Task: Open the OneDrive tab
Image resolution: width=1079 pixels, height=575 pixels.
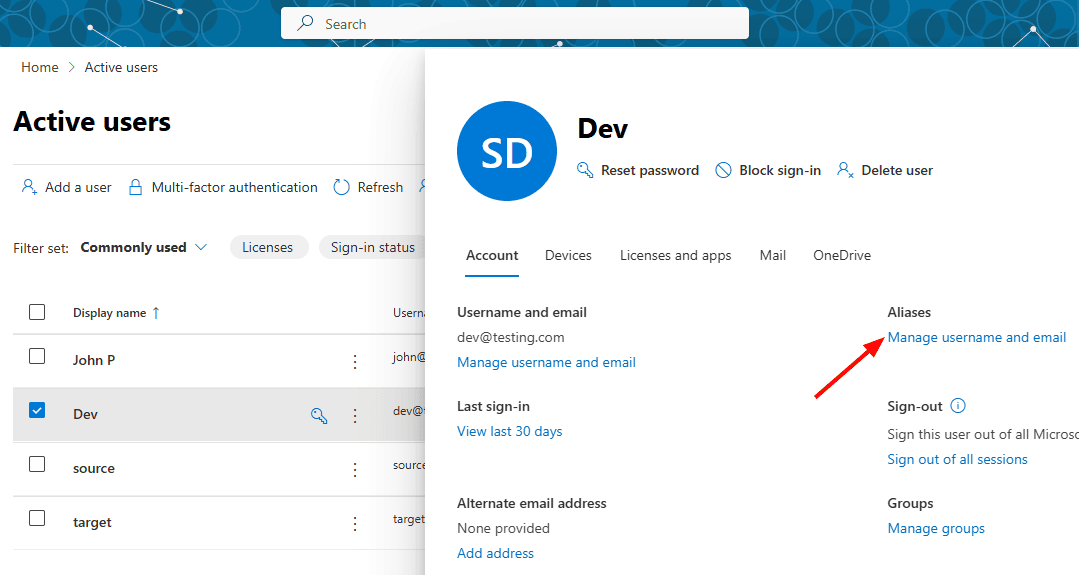Action: [841, 256]
